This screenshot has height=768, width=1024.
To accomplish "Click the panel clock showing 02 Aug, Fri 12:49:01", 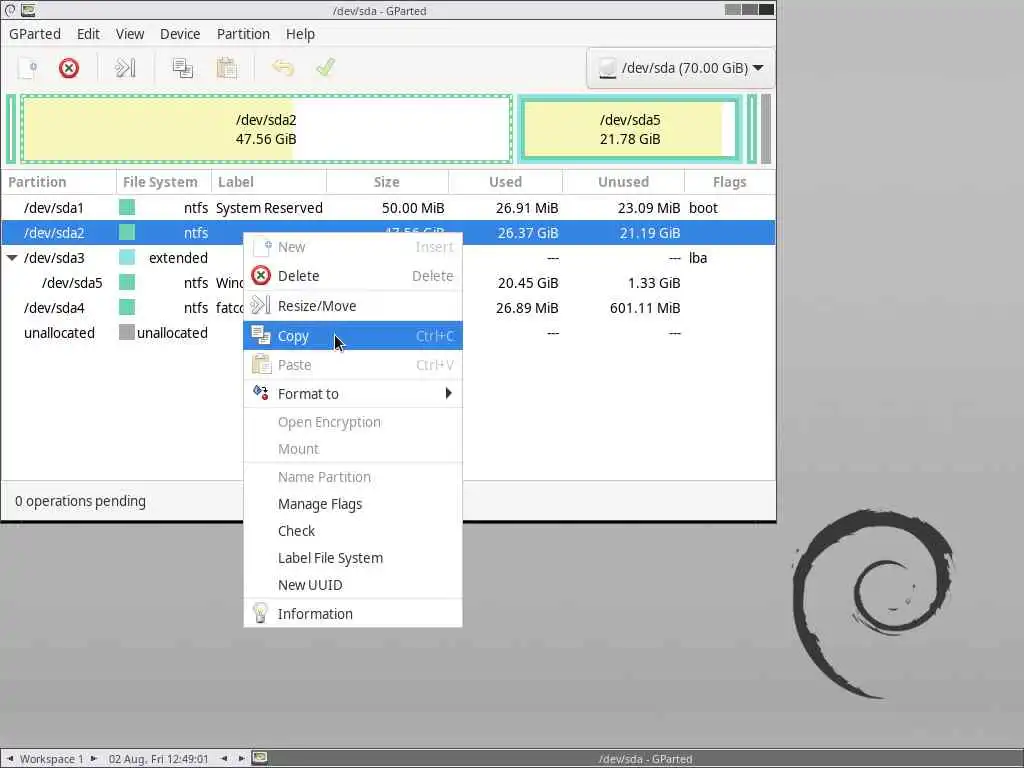I will tap(159, 759).
